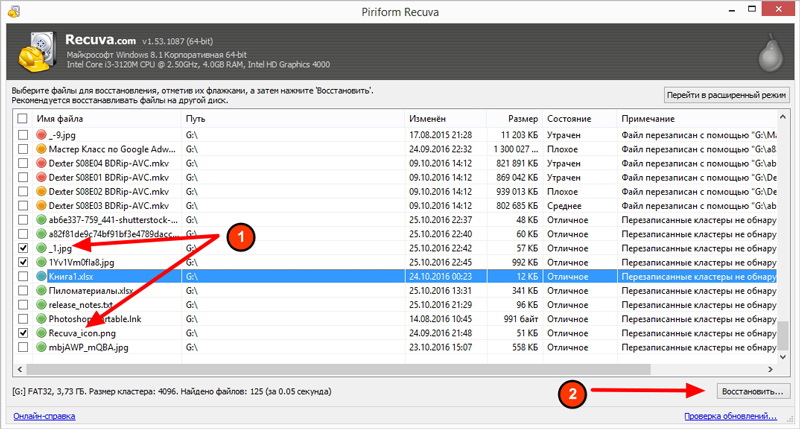Select the Photoshop Portable.lnk row
The width and height of the screenshot is (800, 429).
point(395,319)
